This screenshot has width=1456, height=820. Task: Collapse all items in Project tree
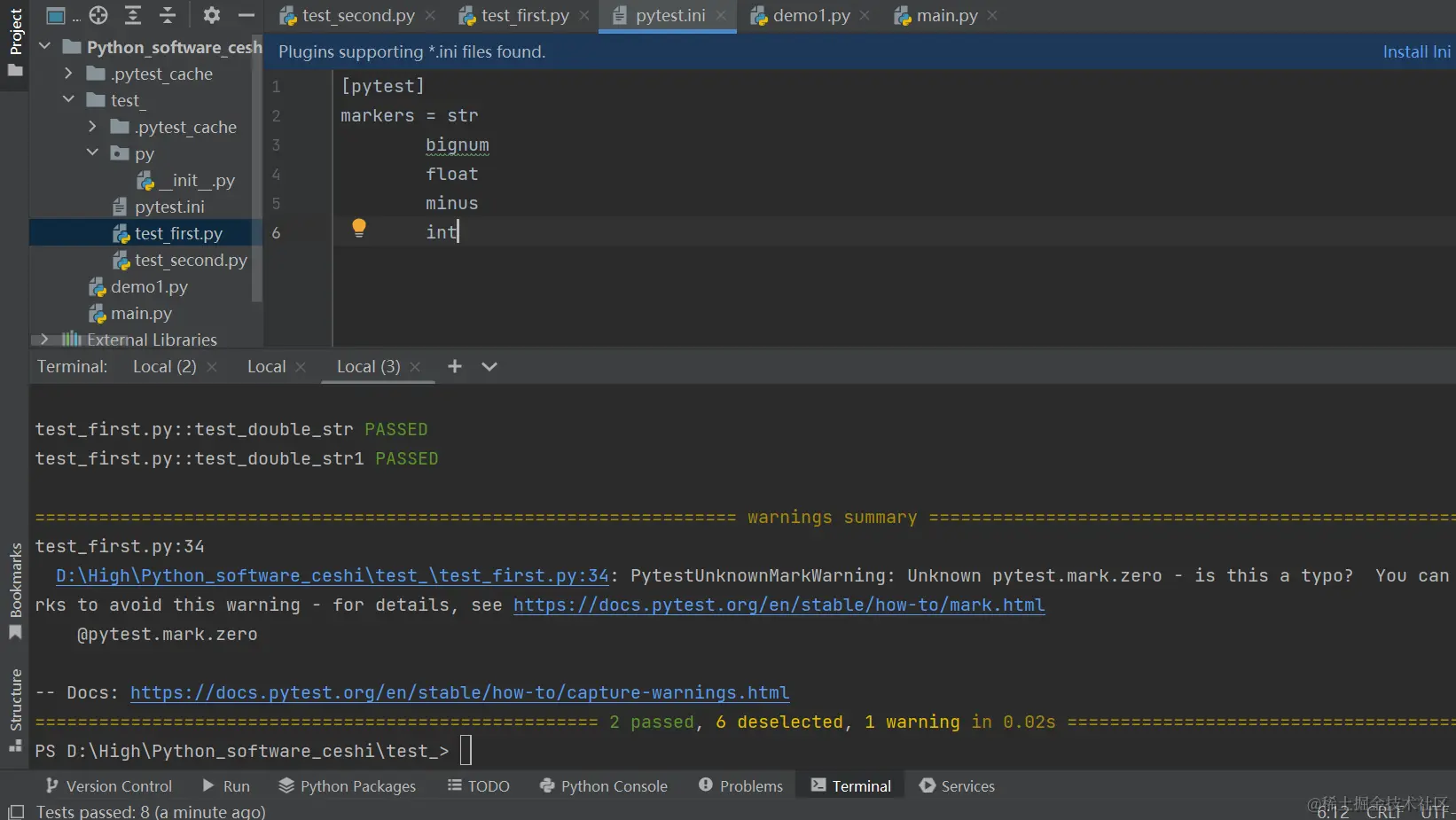point(168,15)
